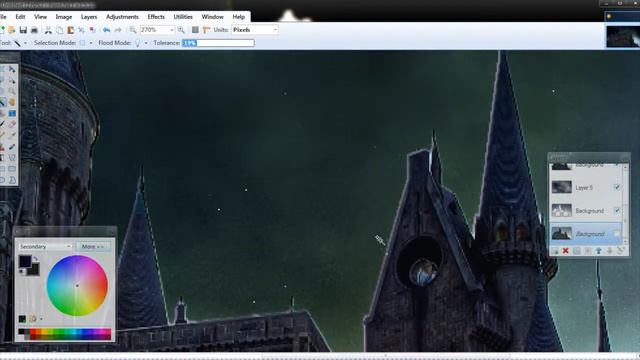Toggle the rulers display
Screen dimensions: 640x360
click(x=207, y=30)
